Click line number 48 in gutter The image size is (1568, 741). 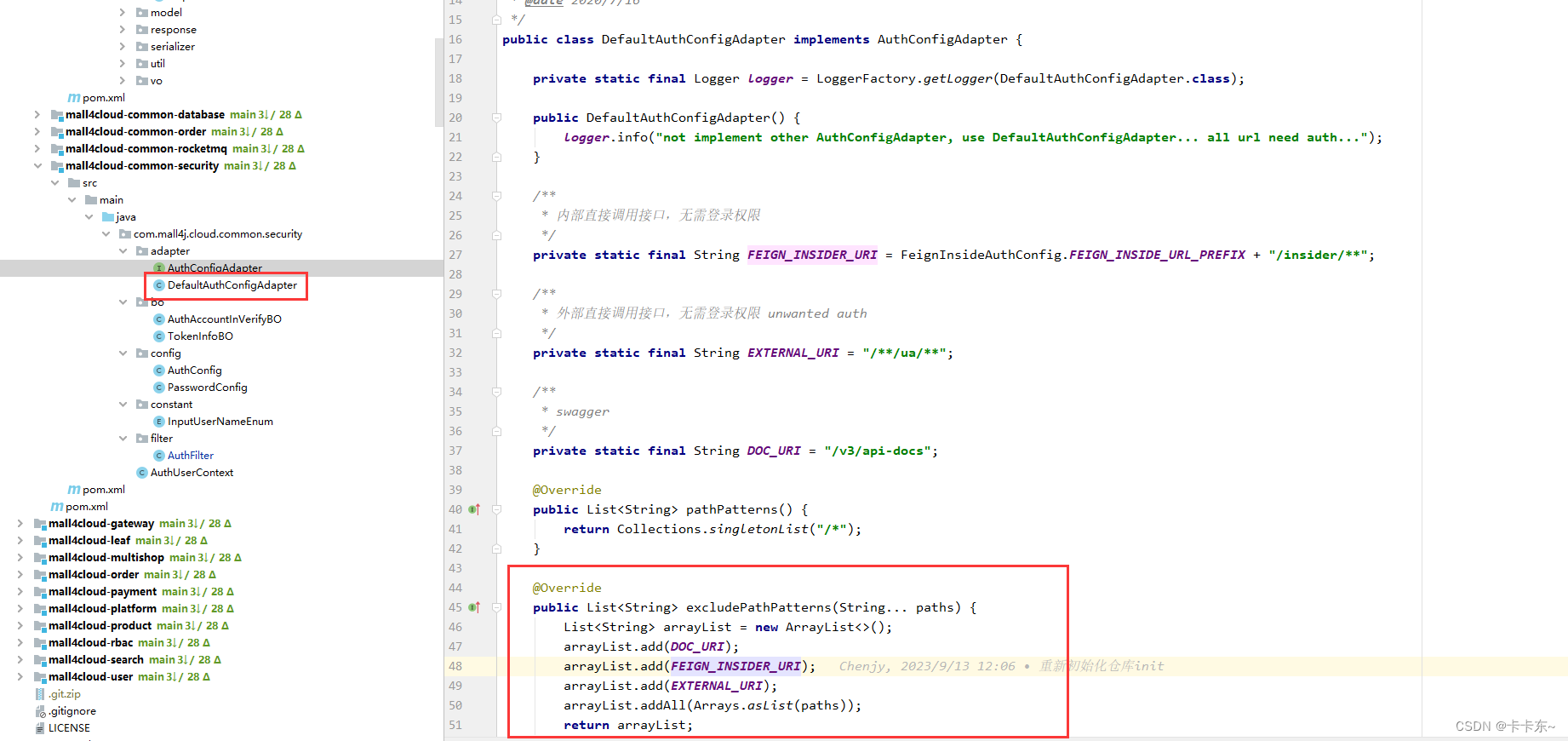pyautogui.click(x=455, y=666)
